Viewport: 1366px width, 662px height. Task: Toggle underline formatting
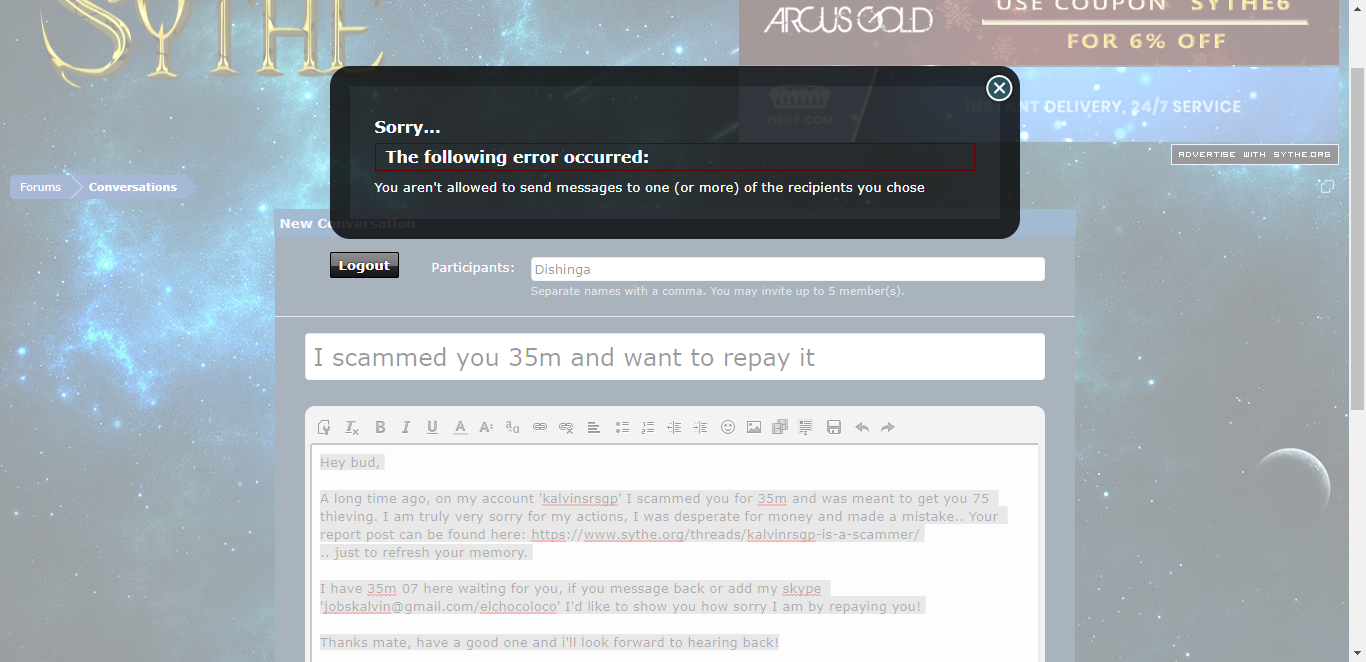(x=432, y=427)
